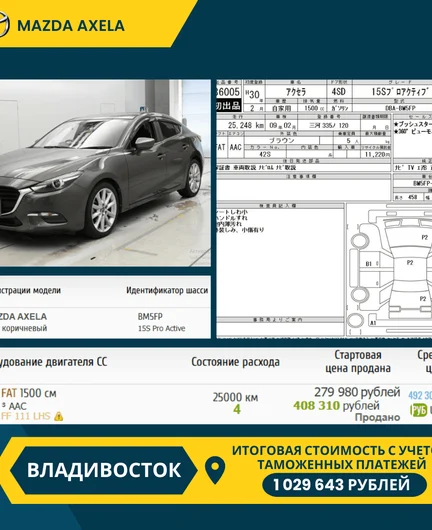This screenshot has width=432, height=530.
Task: Click the 408 310 рублей sold price
Action: click(336, 405)
